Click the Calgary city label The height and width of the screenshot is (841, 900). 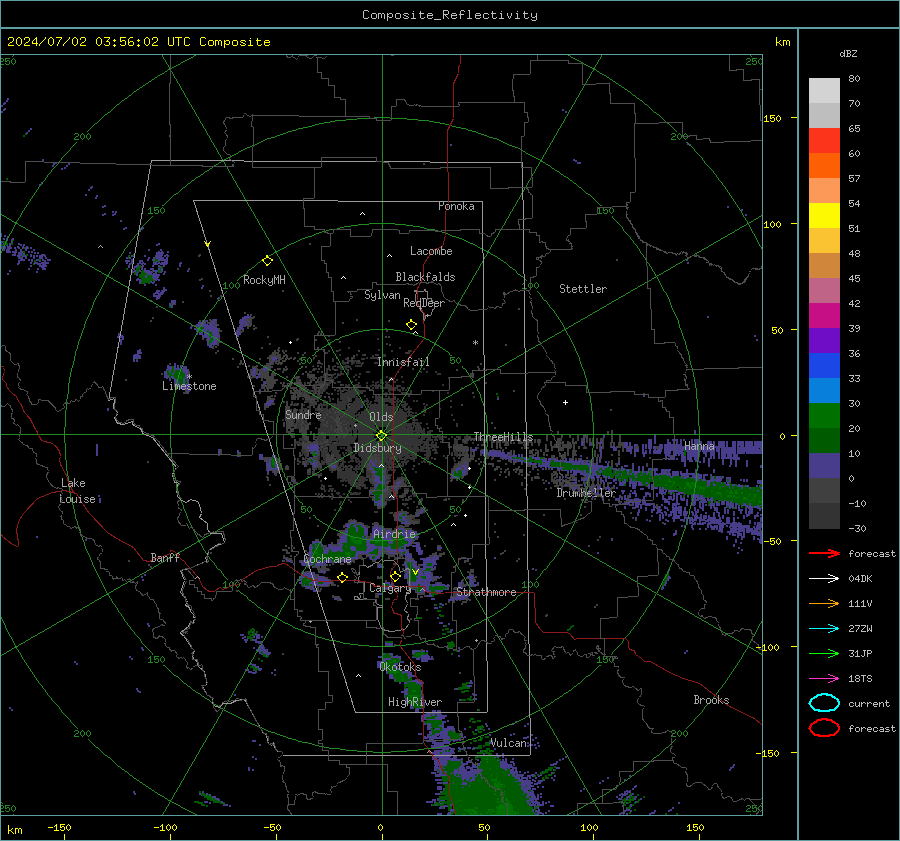coord(390,588)
